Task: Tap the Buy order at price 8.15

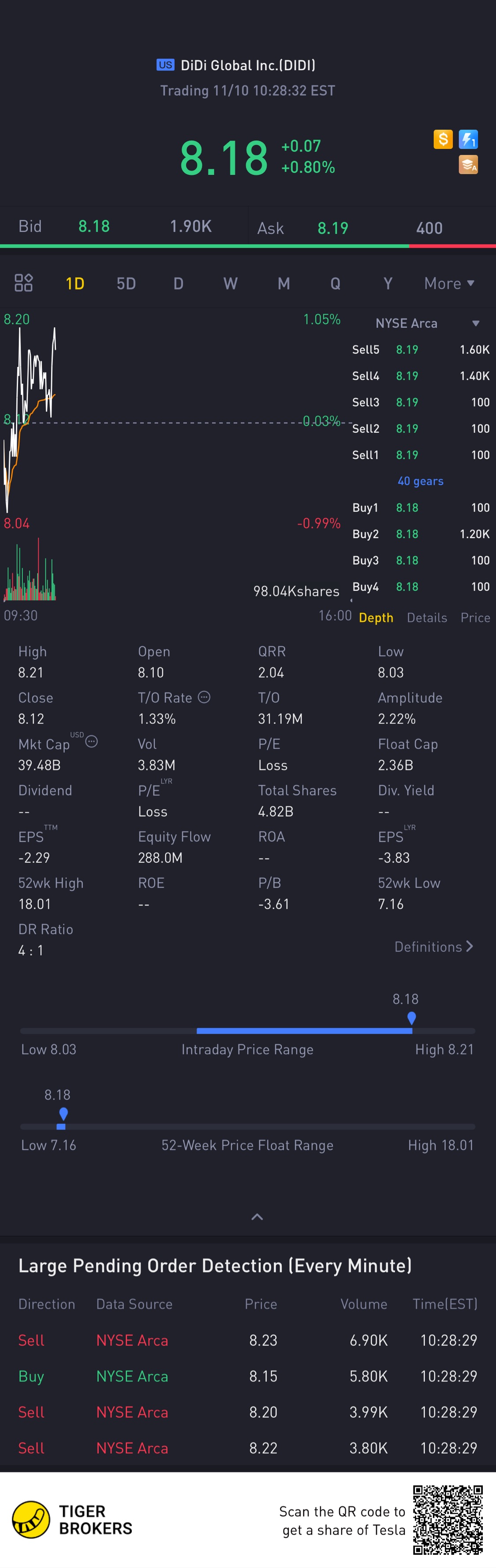Action: click(248, 1376)
